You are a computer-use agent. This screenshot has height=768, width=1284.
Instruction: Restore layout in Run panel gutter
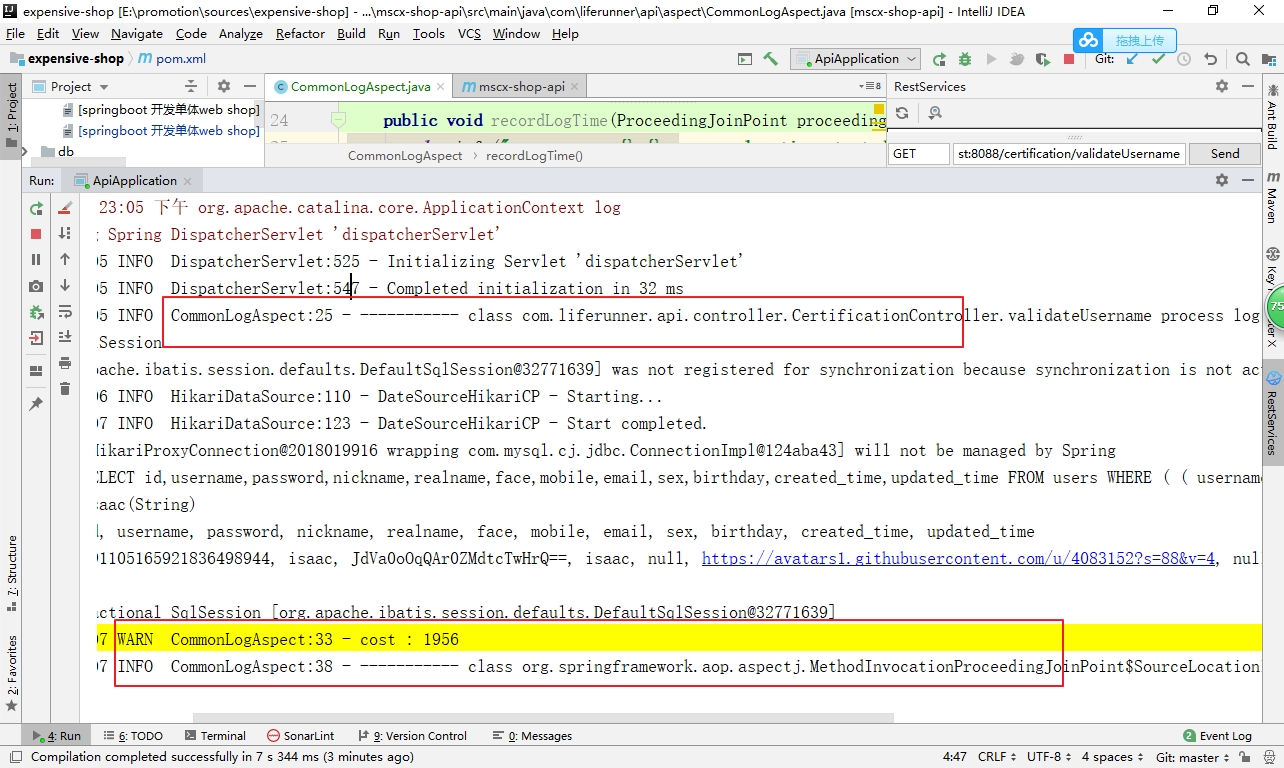(36, 371)
